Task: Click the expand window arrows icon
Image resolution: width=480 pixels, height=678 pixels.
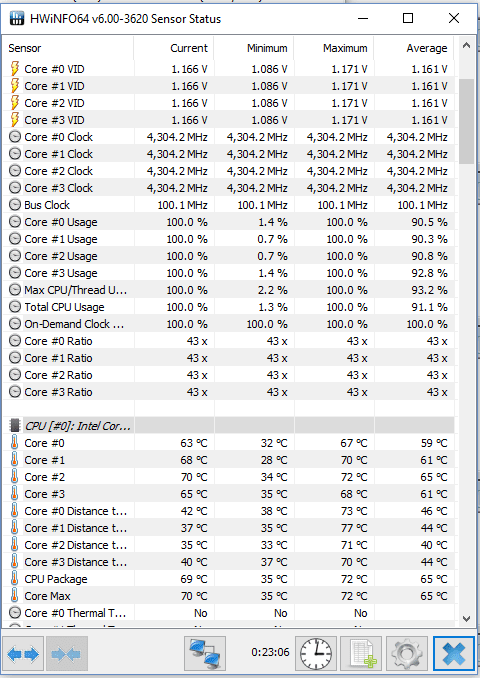Action: point(23,654)
